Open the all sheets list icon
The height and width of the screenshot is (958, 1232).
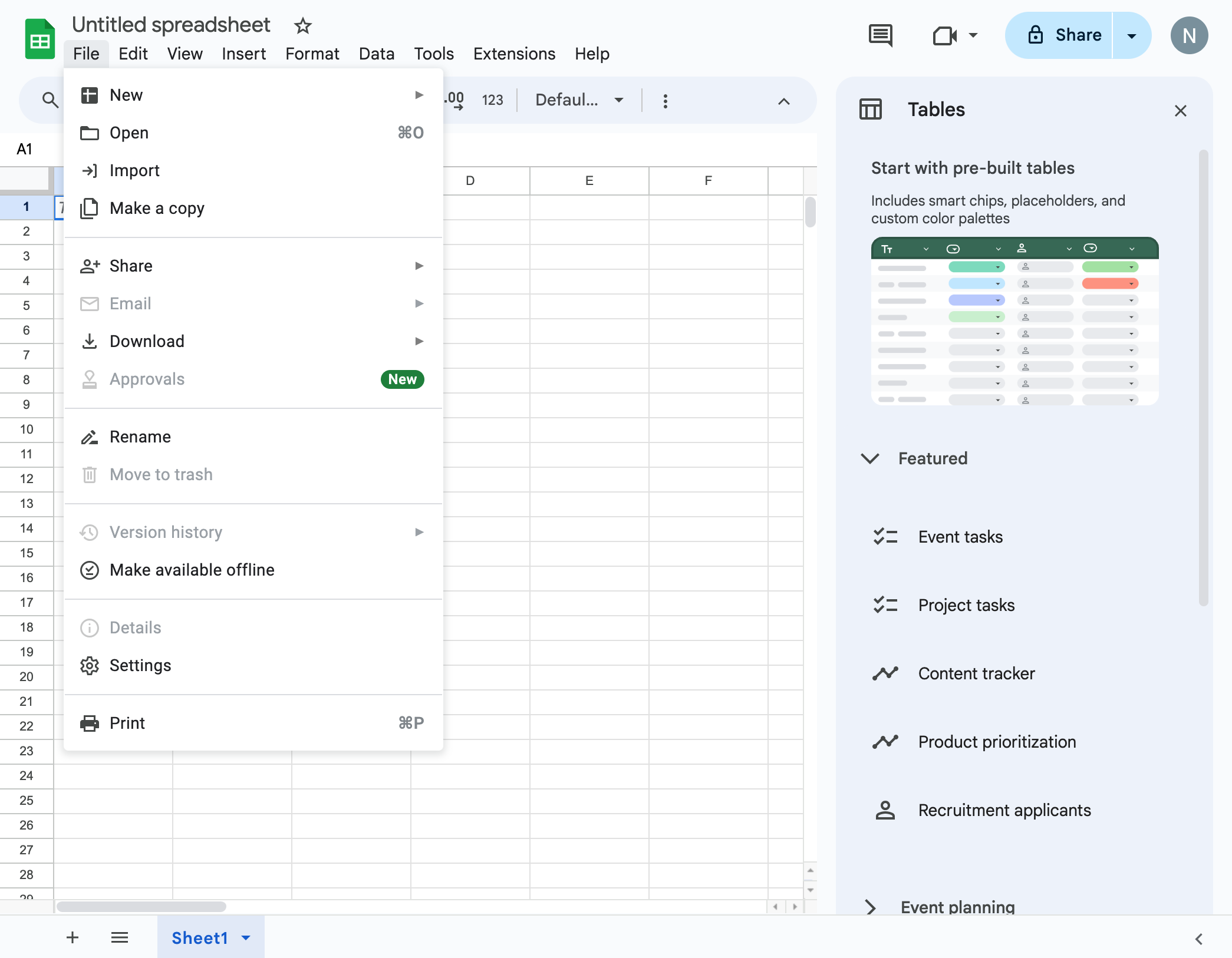[x=120, y=937]
